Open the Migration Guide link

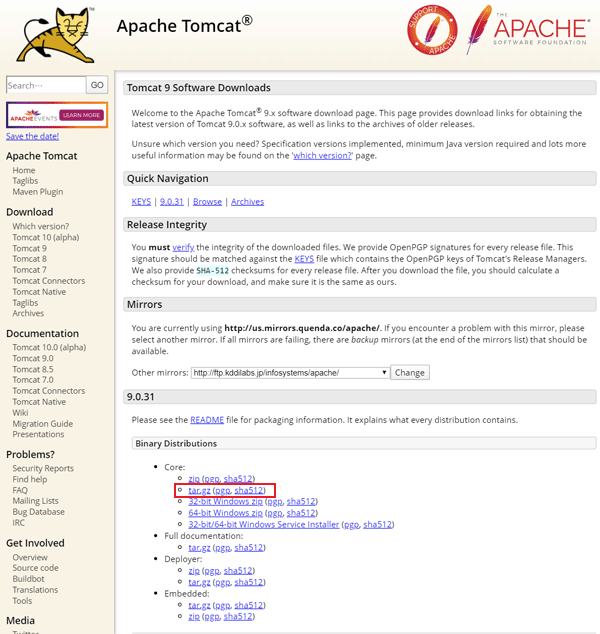pyautogui.click(x=42, y=424)
